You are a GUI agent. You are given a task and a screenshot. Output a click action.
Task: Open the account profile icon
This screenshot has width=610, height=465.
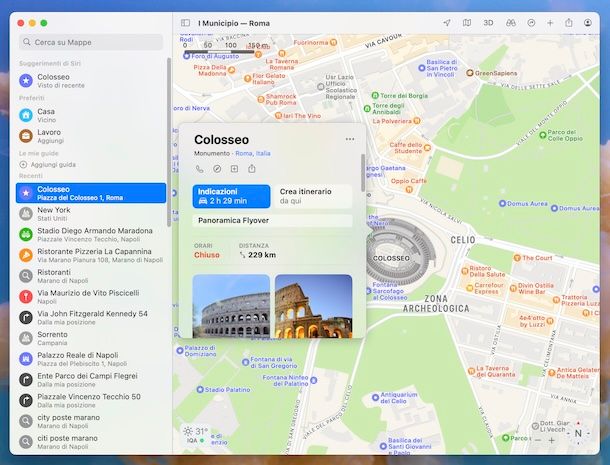[x=588, y=23]
